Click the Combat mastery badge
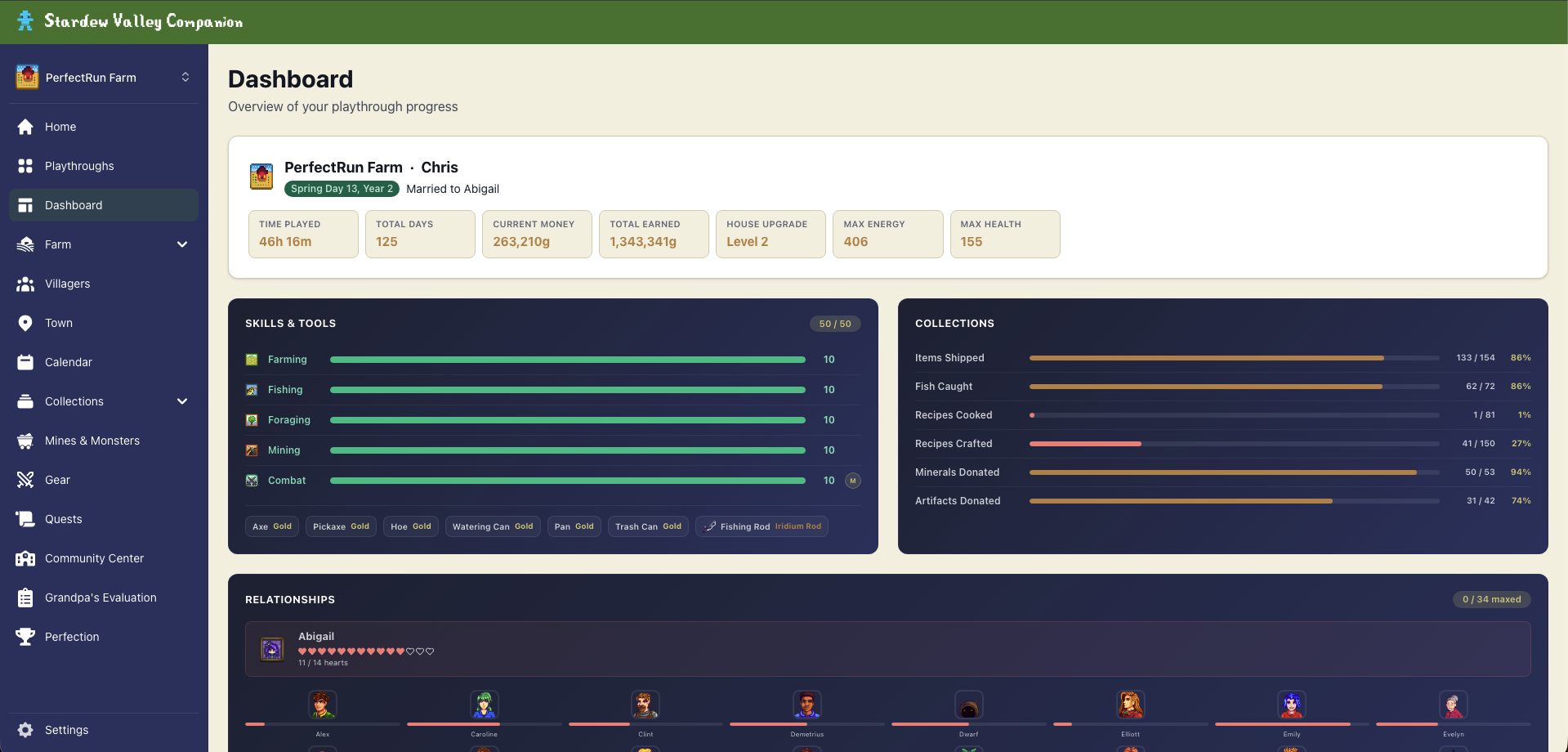Viewport: 1568px width, 752px height. coord(853,481)
